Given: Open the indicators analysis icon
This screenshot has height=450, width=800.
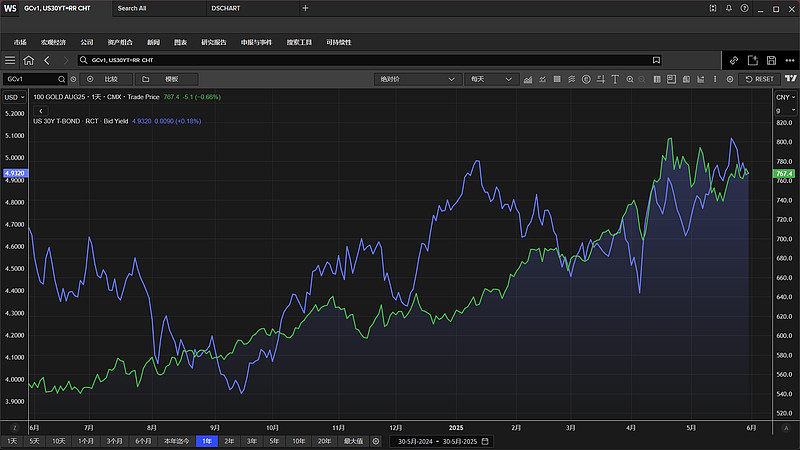Looking at the screenshot, I should point(542,79).
